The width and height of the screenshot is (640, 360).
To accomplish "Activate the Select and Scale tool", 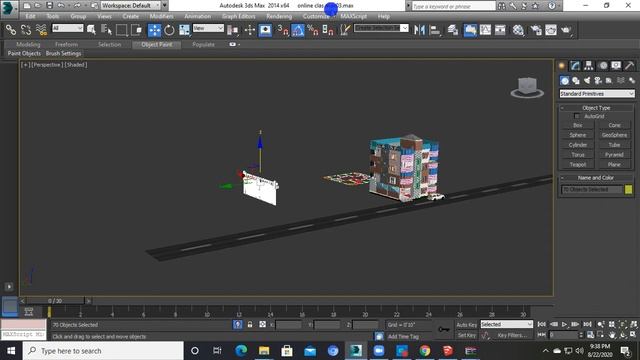I will click(x=184, y=30).
